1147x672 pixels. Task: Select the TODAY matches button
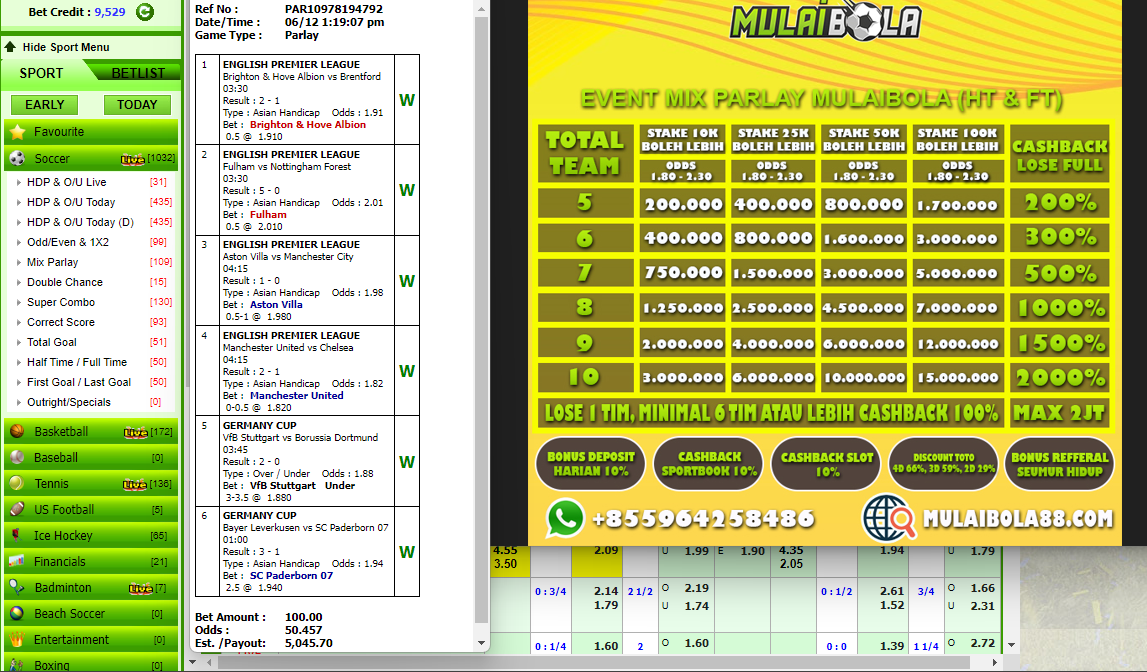(137, 105)
